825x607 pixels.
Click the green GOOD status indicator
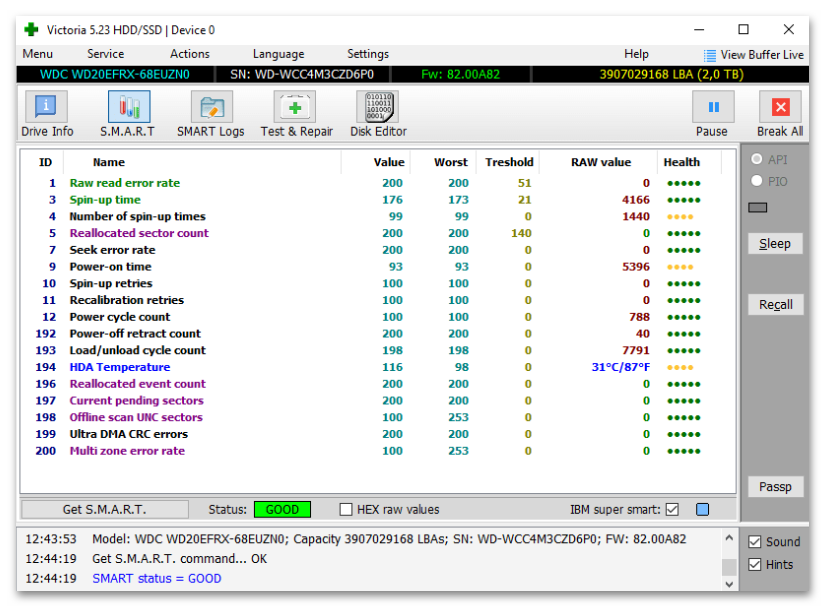pos(282,510)
